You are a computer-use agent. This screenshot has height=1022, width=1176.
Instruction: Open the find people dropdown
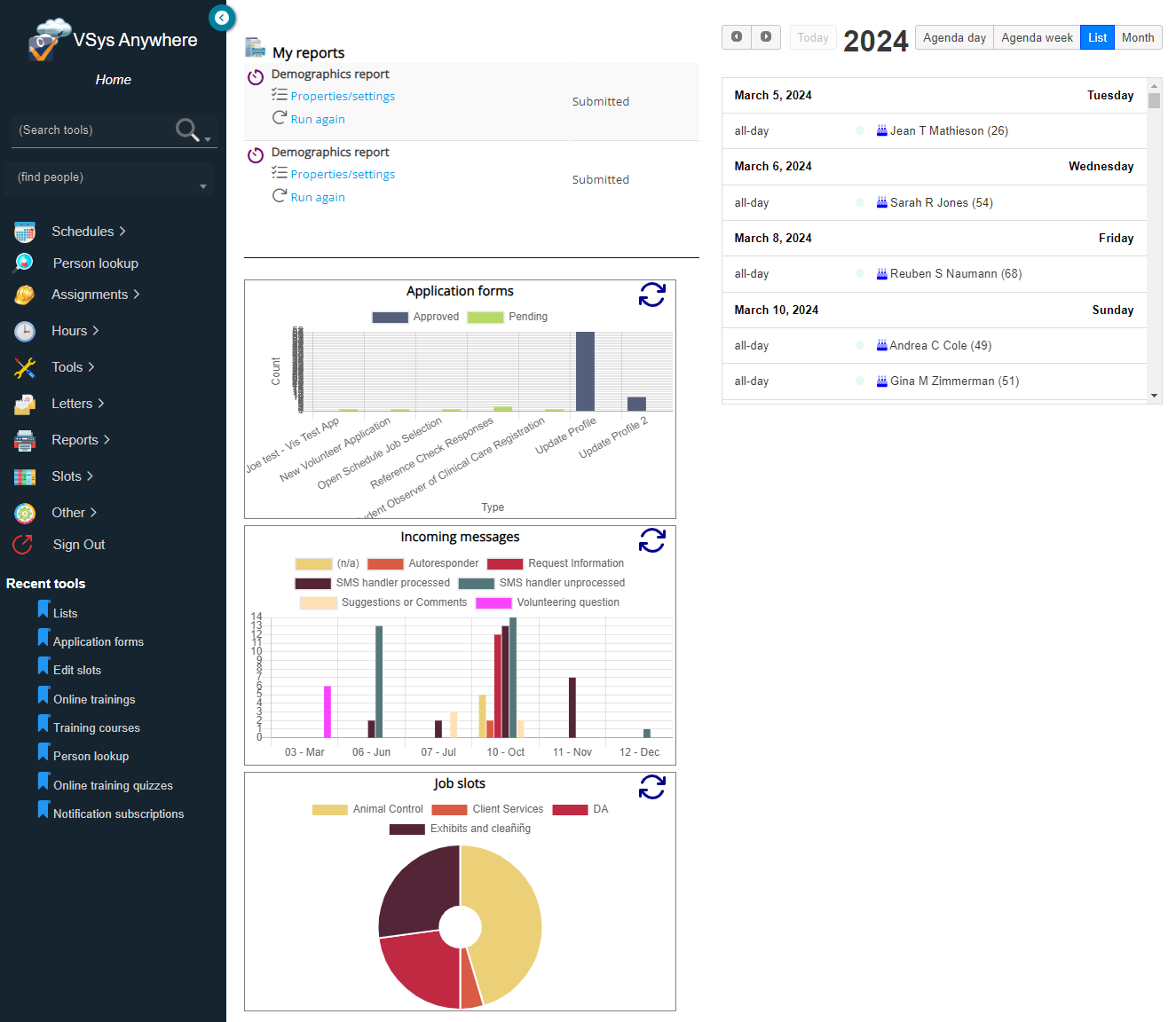pos(202,186)
